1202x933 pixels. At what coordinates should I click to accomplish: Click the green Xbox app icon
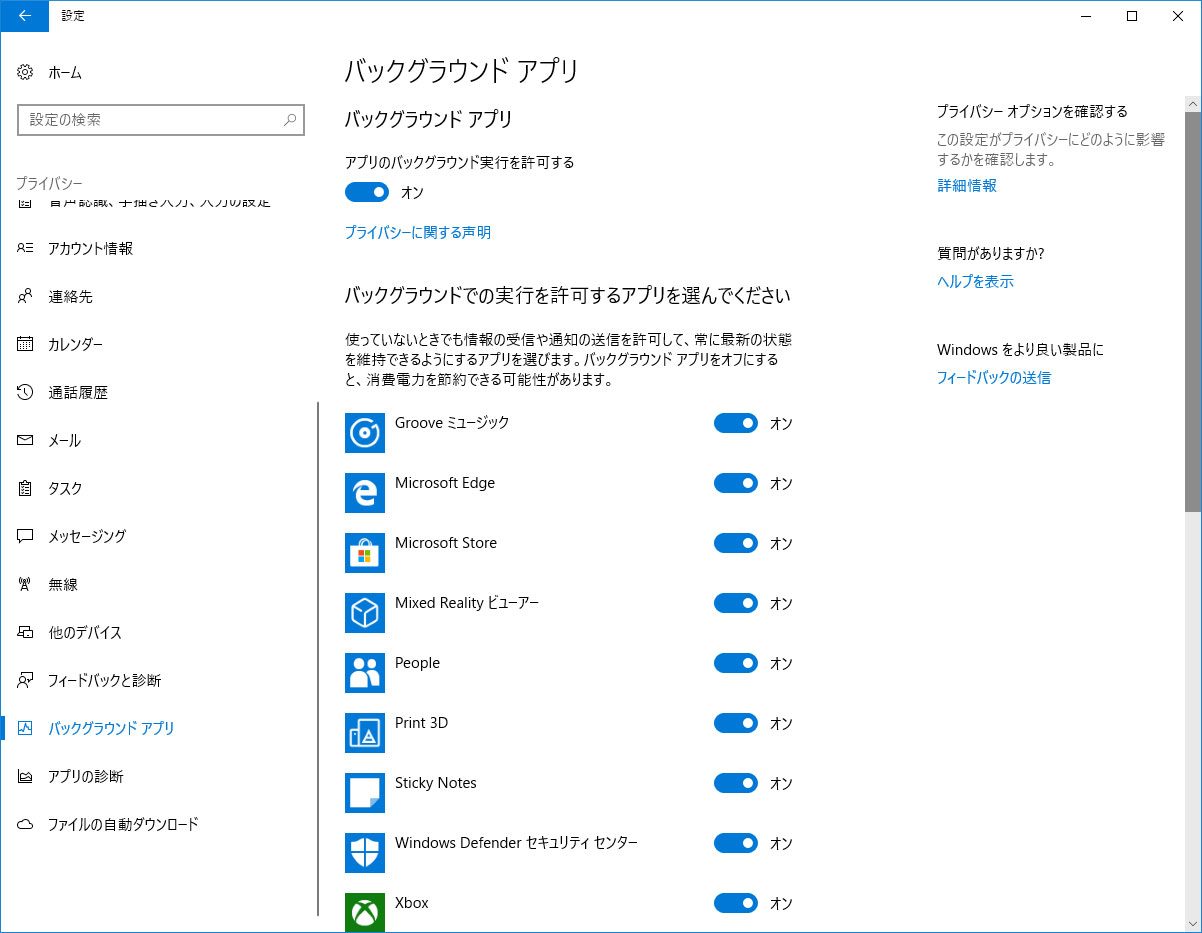coord(365,912)
